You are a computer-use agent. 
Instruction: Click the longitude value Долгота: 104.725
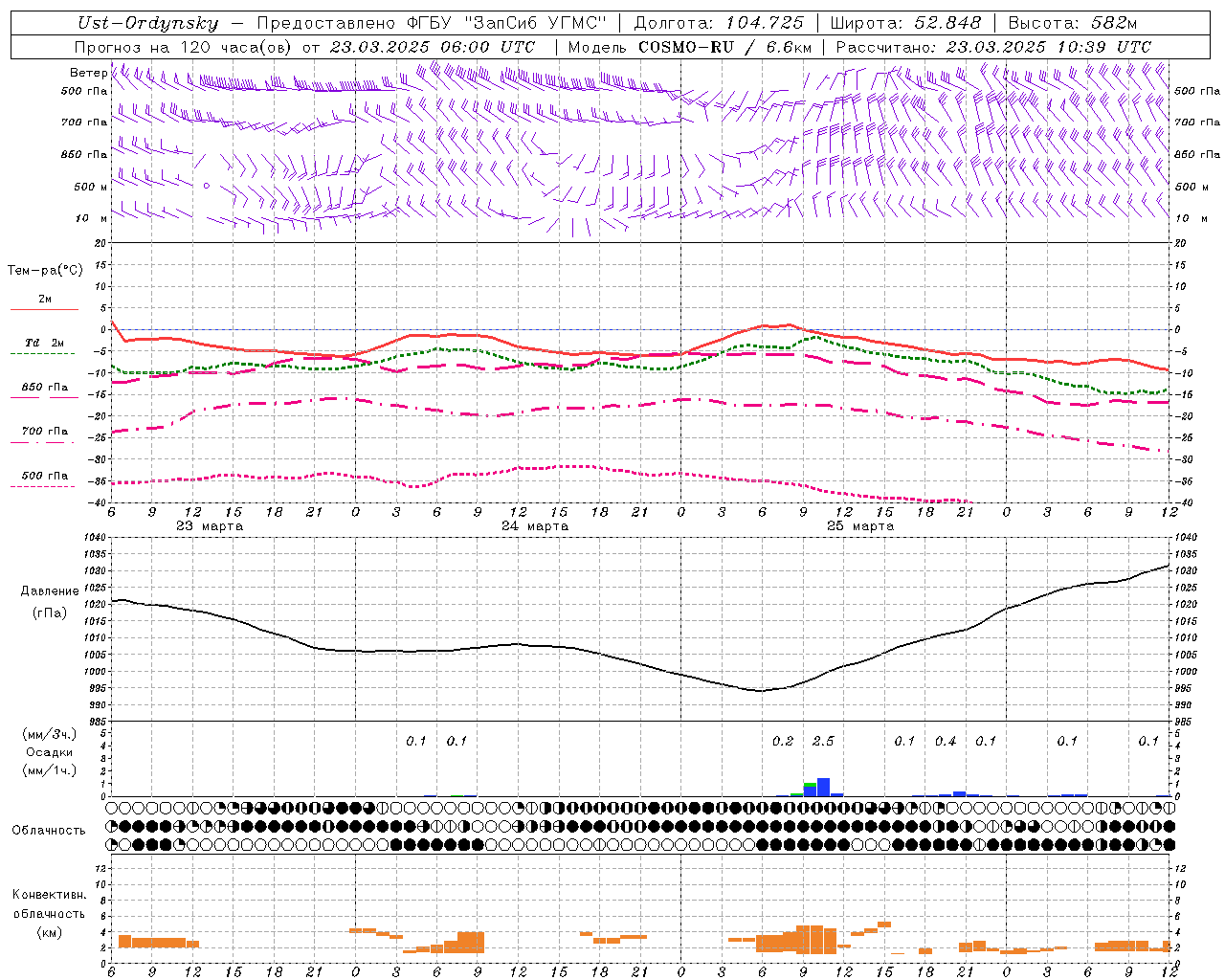coord(719,23)
